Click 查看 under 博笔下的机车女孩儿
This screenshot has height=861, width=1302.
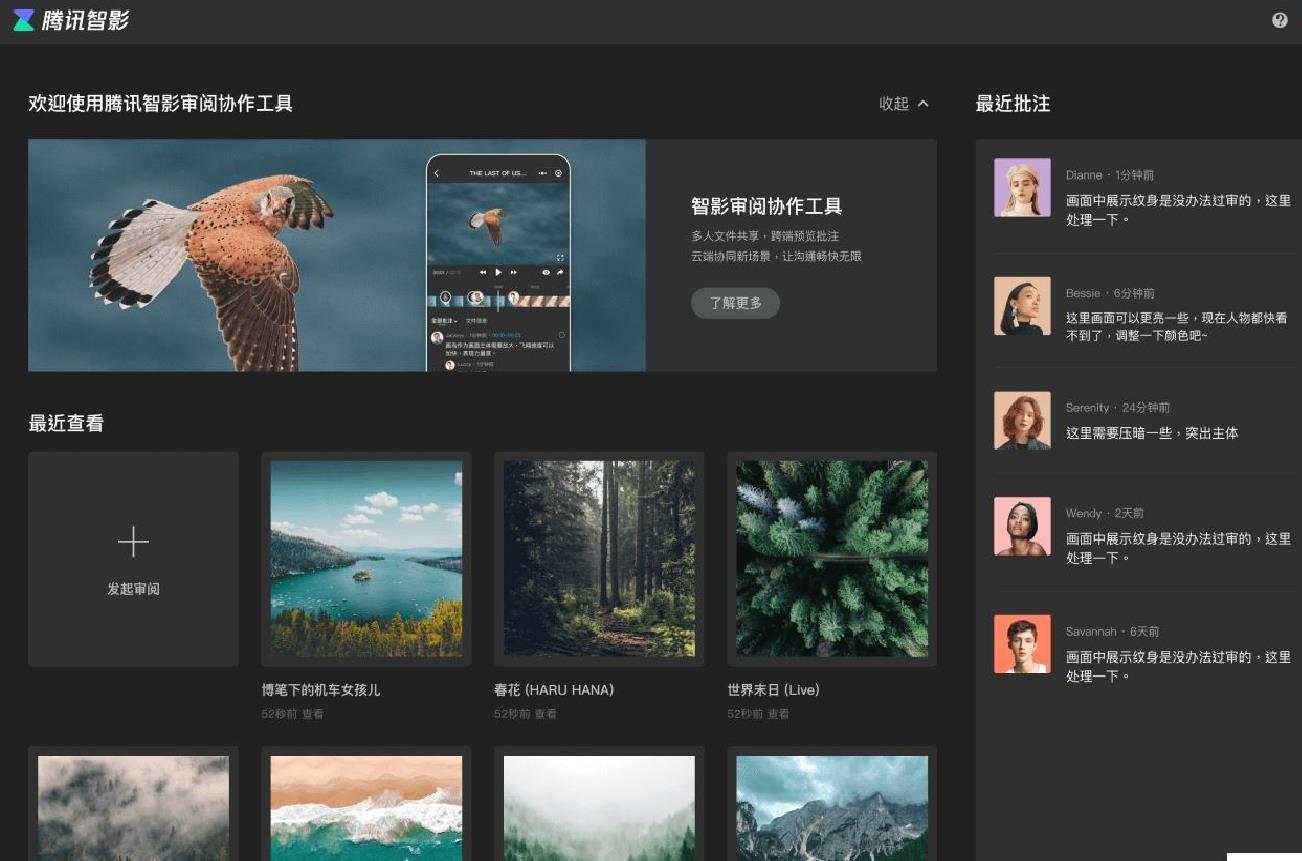(313, 714)
